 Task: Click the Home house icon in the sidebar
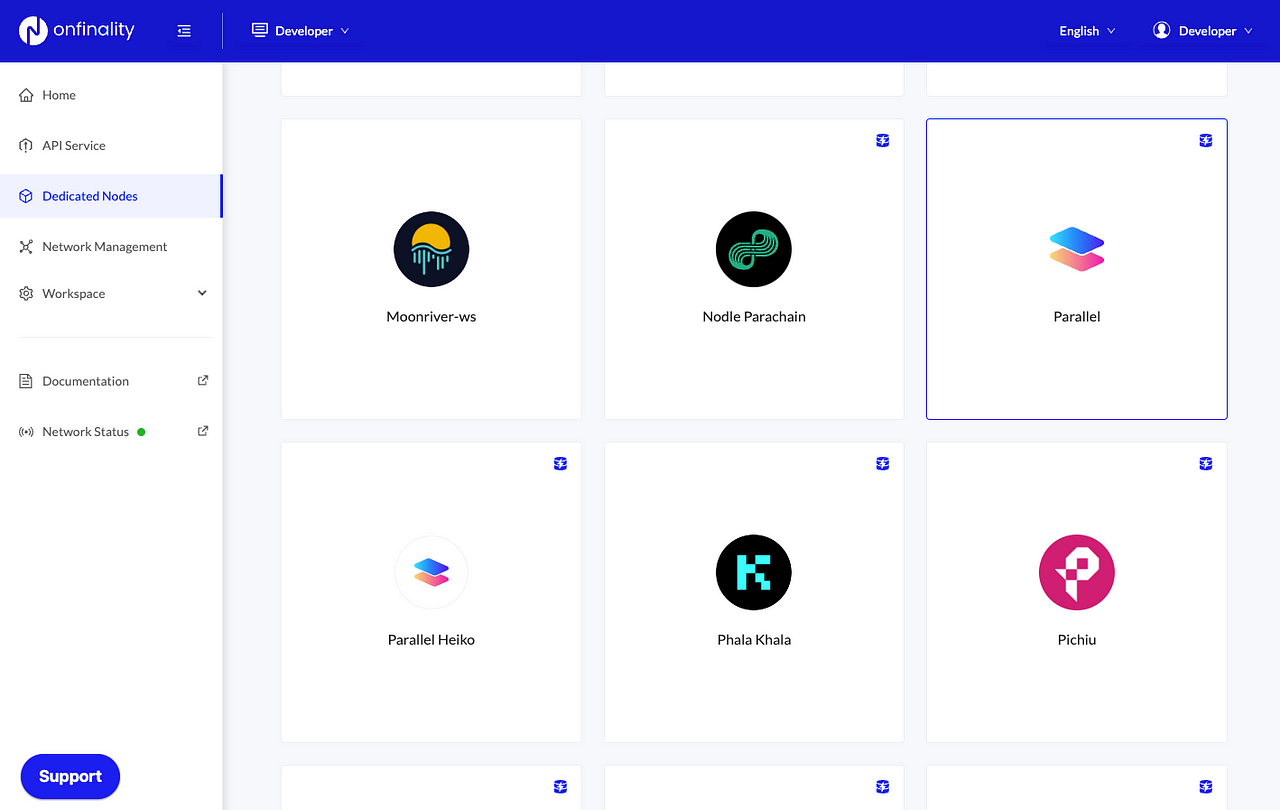click(26, 95)
